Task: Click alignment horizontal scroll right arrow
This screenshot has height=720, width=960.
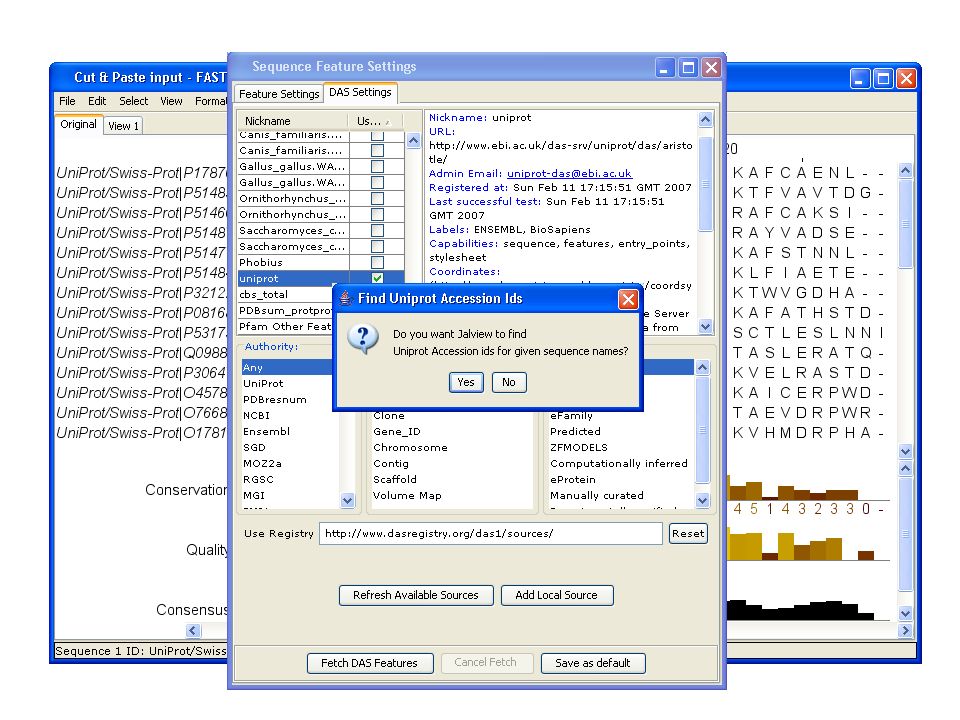Action: [x=906, y=630]
